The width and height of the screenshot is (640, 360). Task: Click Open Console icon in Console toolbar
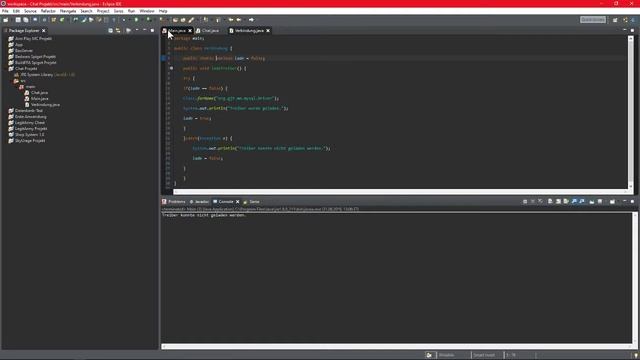[x=612, y=202]
